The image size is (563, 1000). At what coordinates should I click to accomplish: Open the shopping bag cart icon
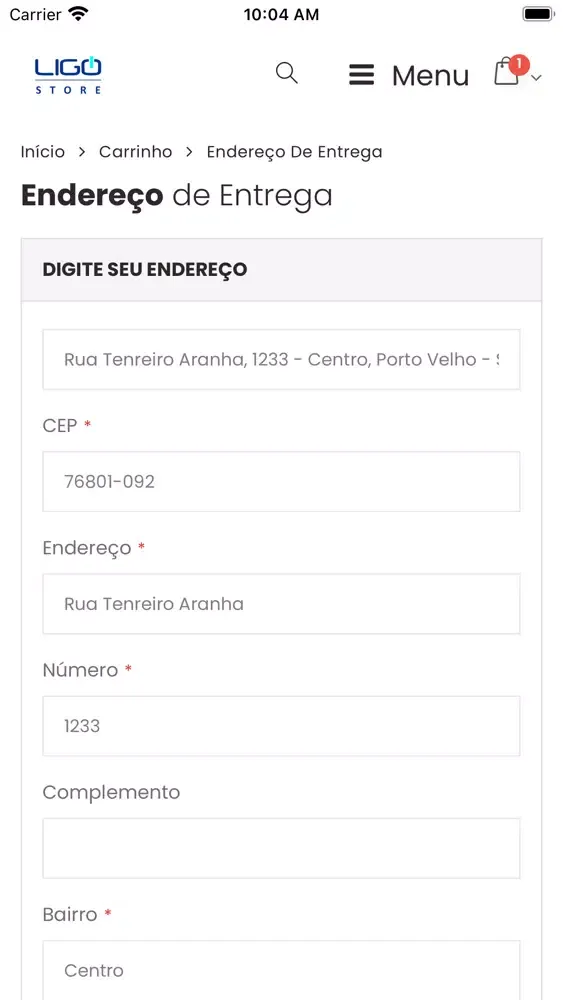click(x=506, y=72)
